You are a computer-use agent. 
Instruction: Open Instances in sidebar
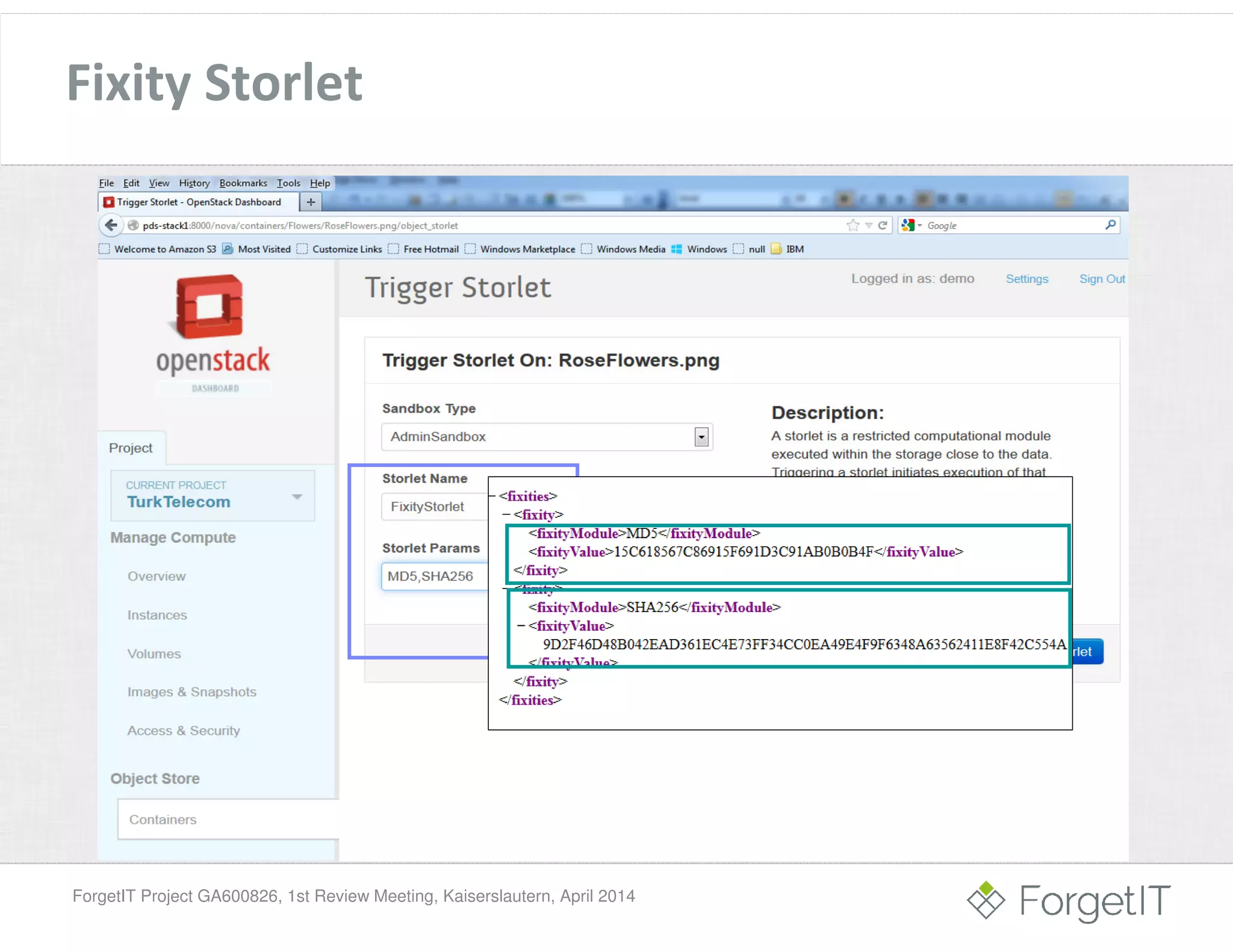pos(157,615)
